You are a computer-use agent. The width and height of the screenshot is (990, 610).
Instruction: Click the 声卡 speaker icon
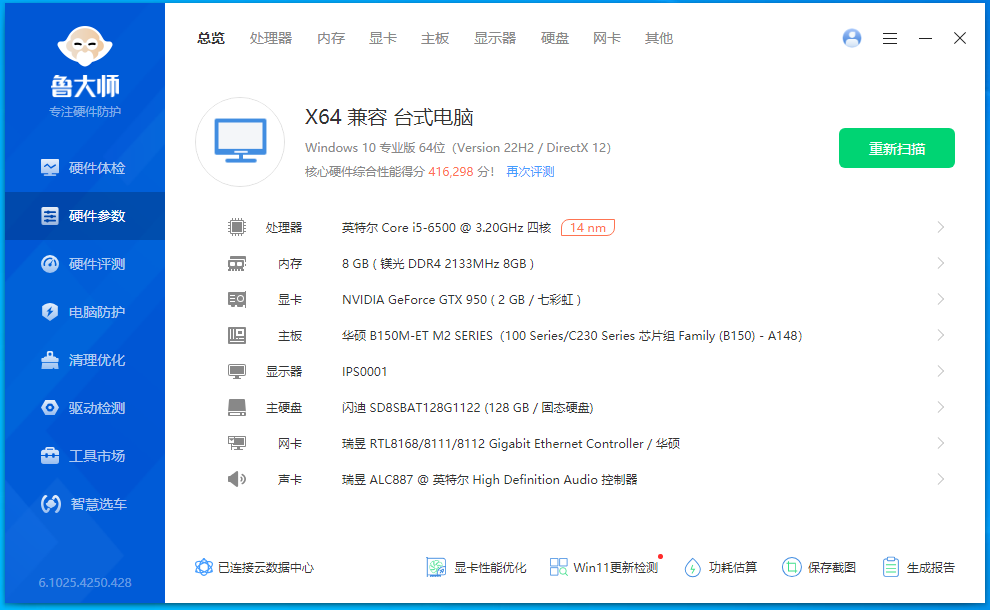(x=237, y=479)
